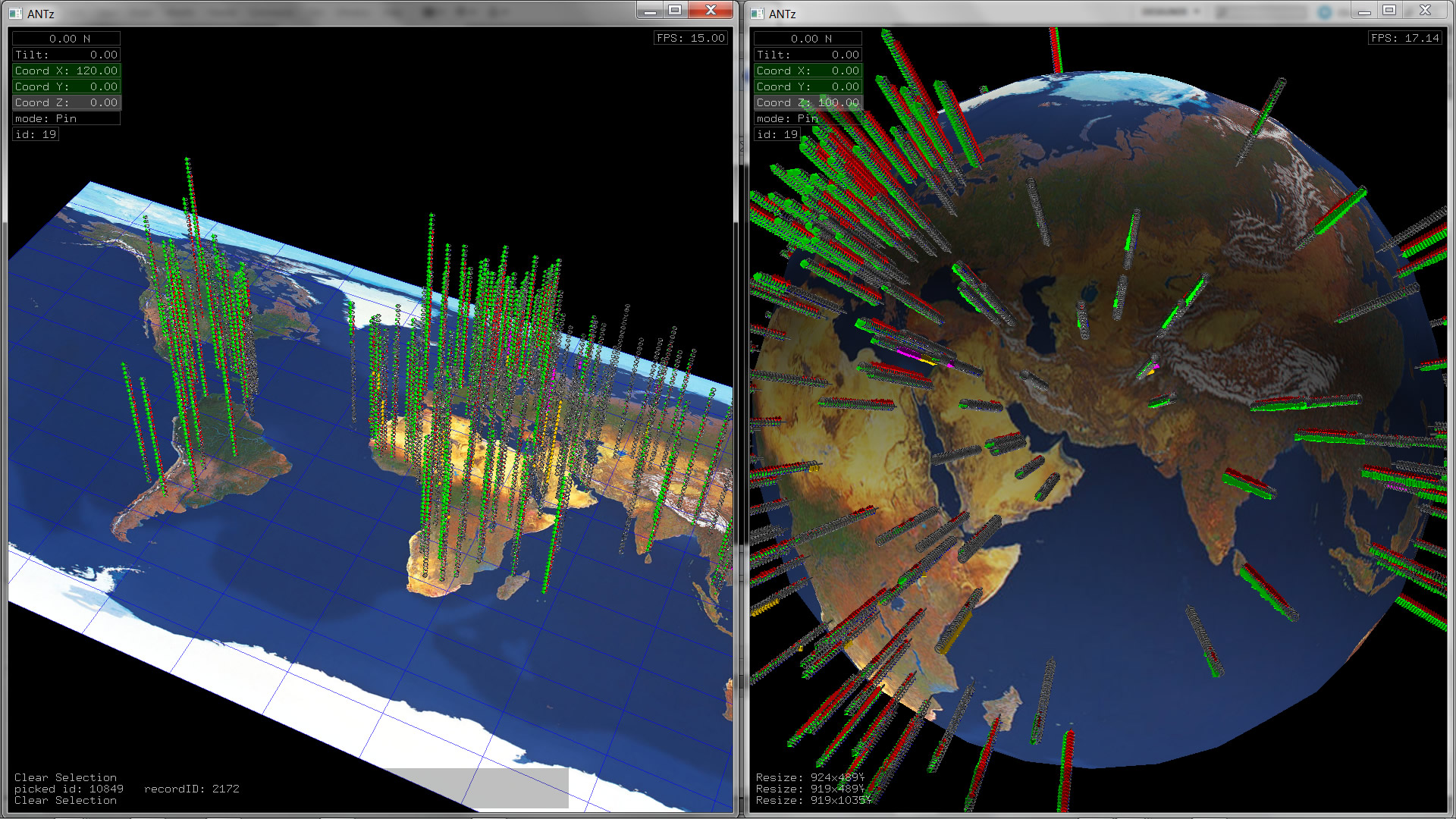The image size is (1456, 819).
Task: Select Coord X field in right window
Action: [x=808, y=71]
